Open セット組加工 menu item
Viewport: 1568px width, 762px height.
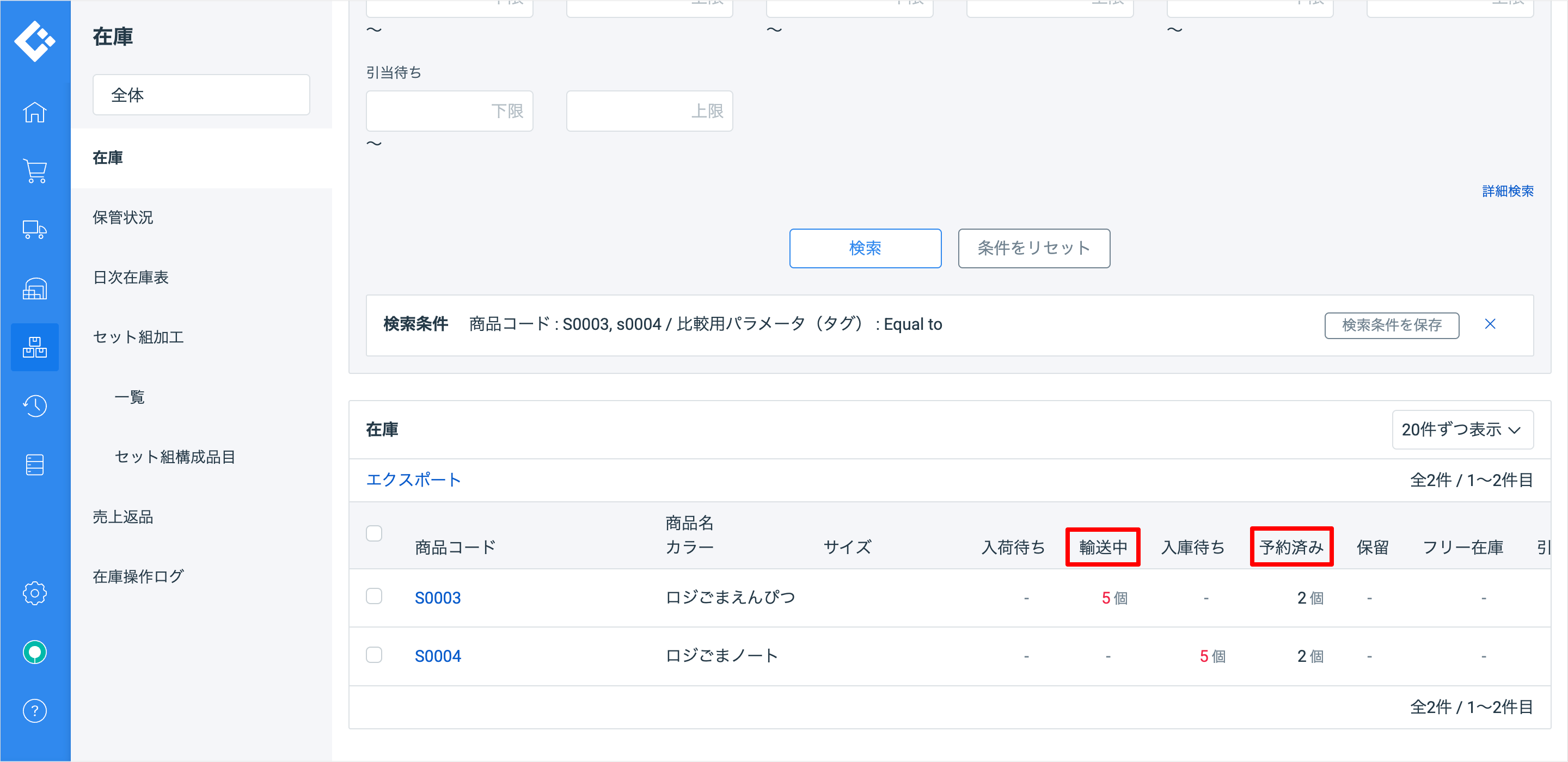[138, 337]
